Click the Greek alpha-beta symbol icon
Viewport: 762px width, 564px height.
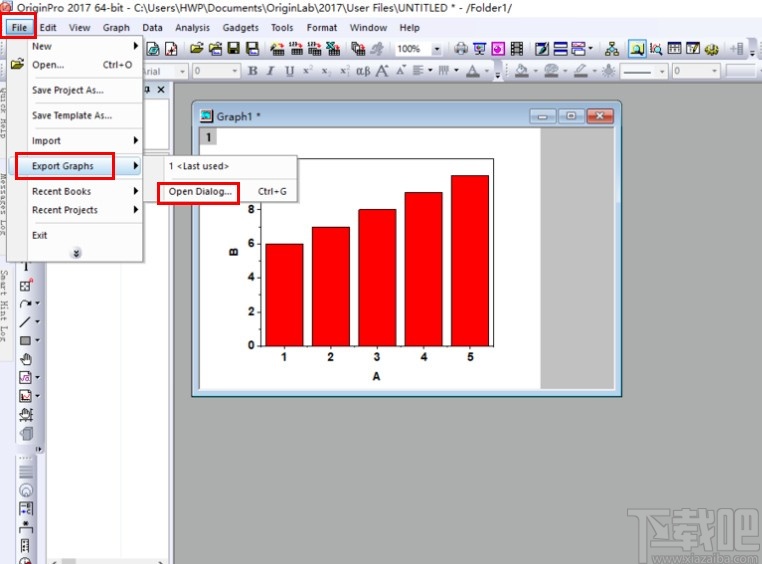[x=363, y=71]
